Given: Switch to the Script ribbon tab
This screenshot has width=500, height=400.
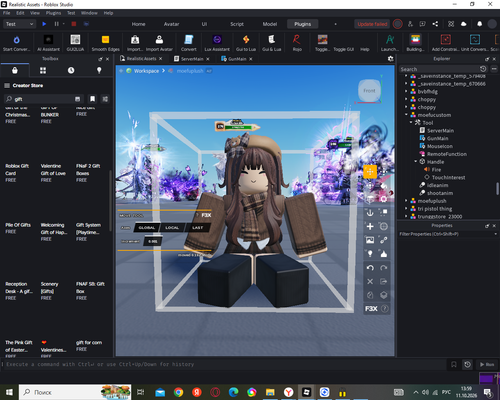Looking at the screenshot, I should tap(237, 24).
